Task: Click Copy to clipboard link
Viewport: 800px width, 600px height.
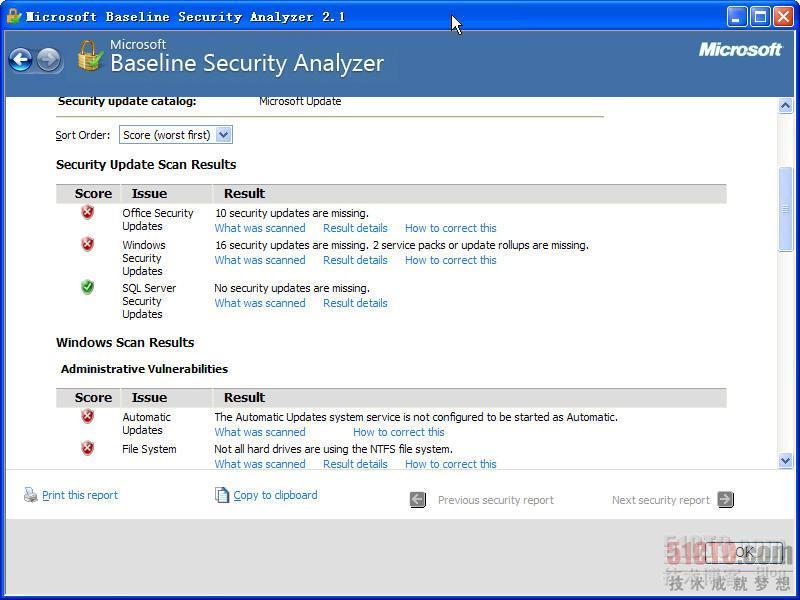Action: (x=275, y=495)
